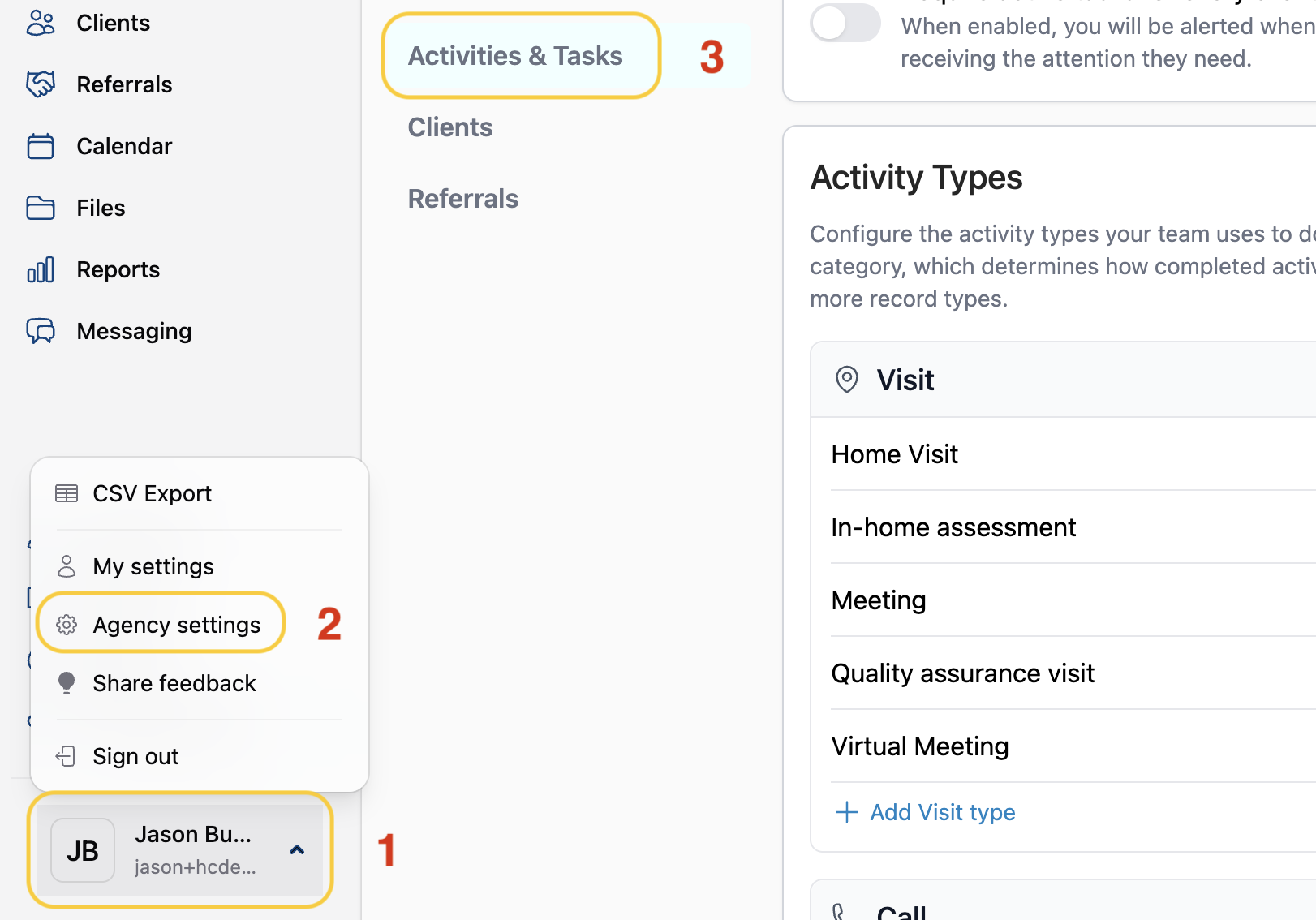Click the Share feedback lightbulb icon
Screen dimensions: 1316x920
(x=67, y=683)
